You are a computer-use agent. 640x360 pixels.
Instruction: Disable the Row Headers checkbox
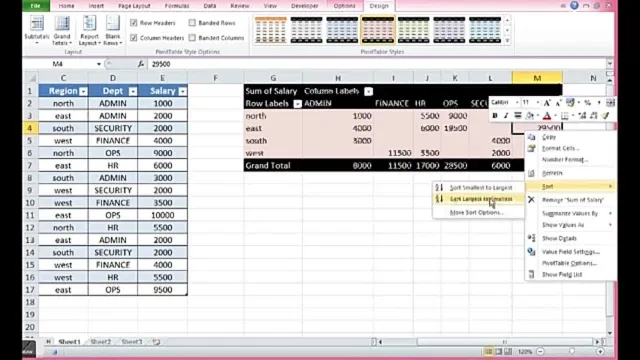pos(134,23)
